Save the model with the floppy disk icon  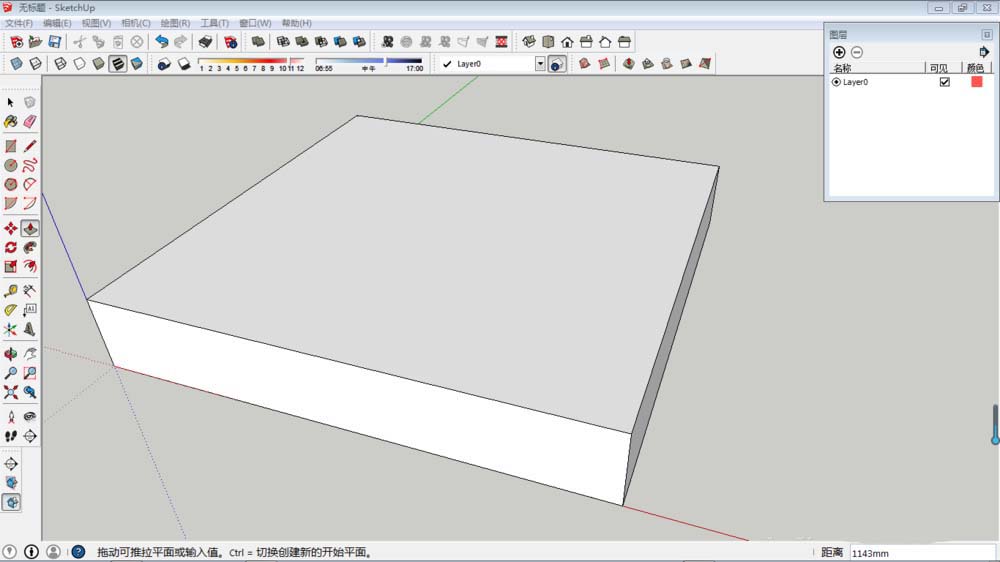tap(55, 42)
